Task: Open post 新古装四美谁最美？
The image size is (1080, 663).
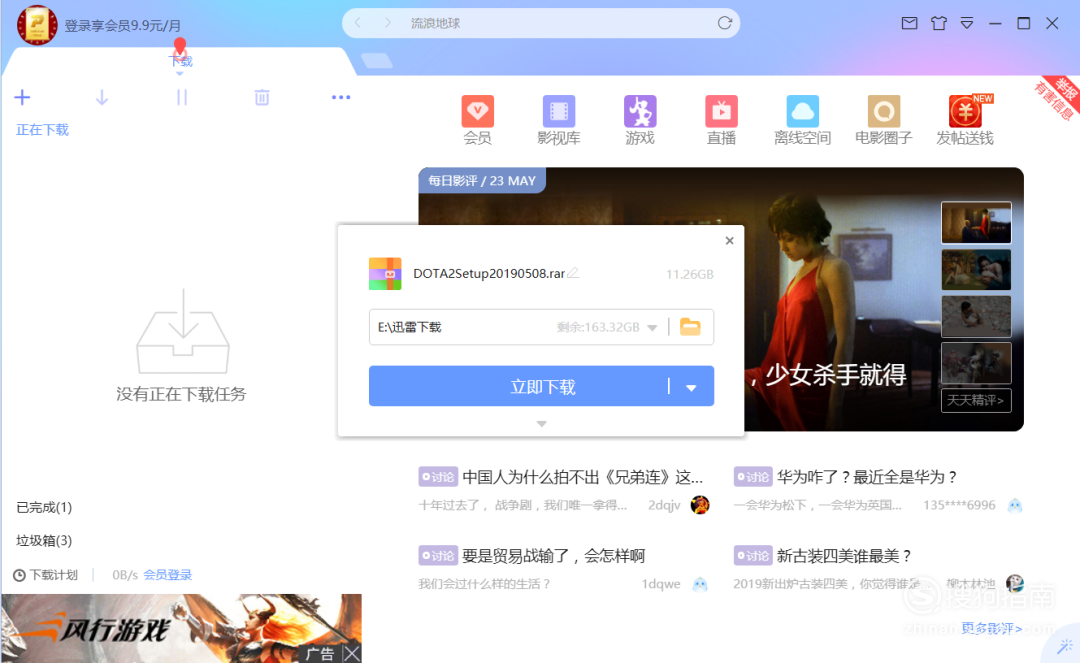Action: pyautogui.click(x=844, y=556)
